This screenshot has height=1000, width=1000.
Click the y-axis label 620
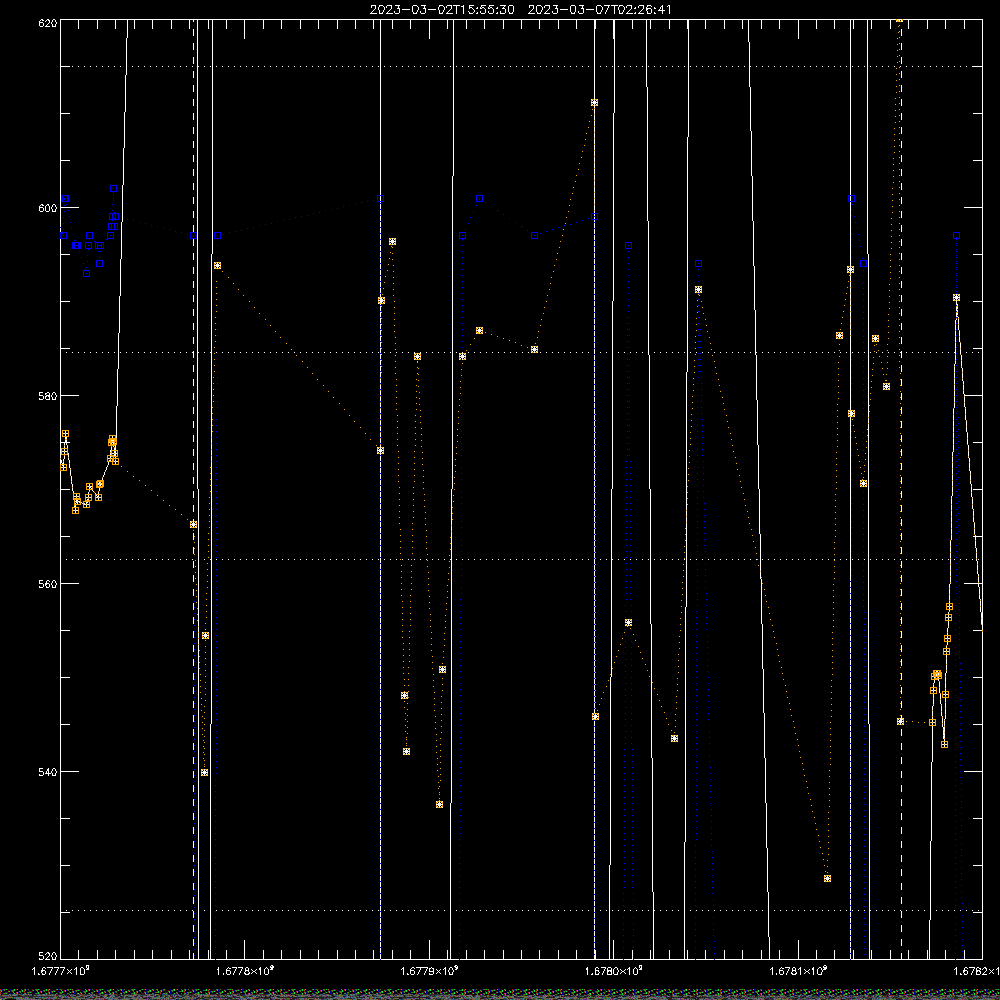coord(48,23)
